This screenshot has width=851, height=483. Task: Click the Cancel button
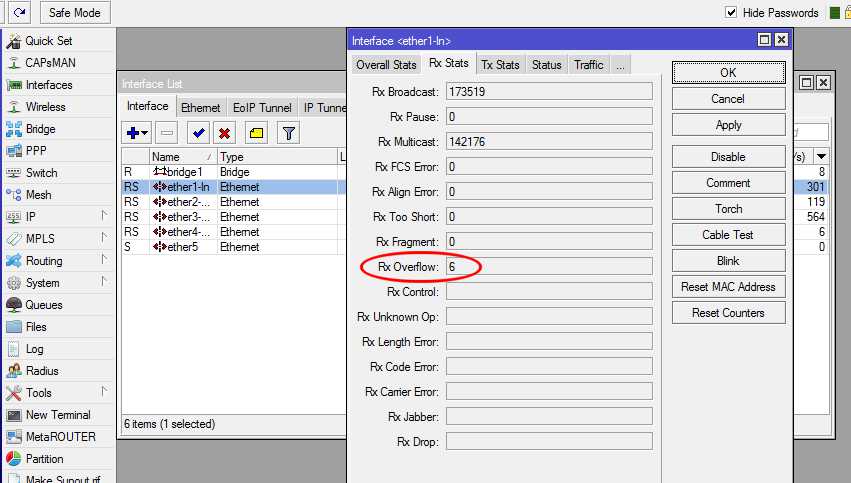click(x=728, y=99)
